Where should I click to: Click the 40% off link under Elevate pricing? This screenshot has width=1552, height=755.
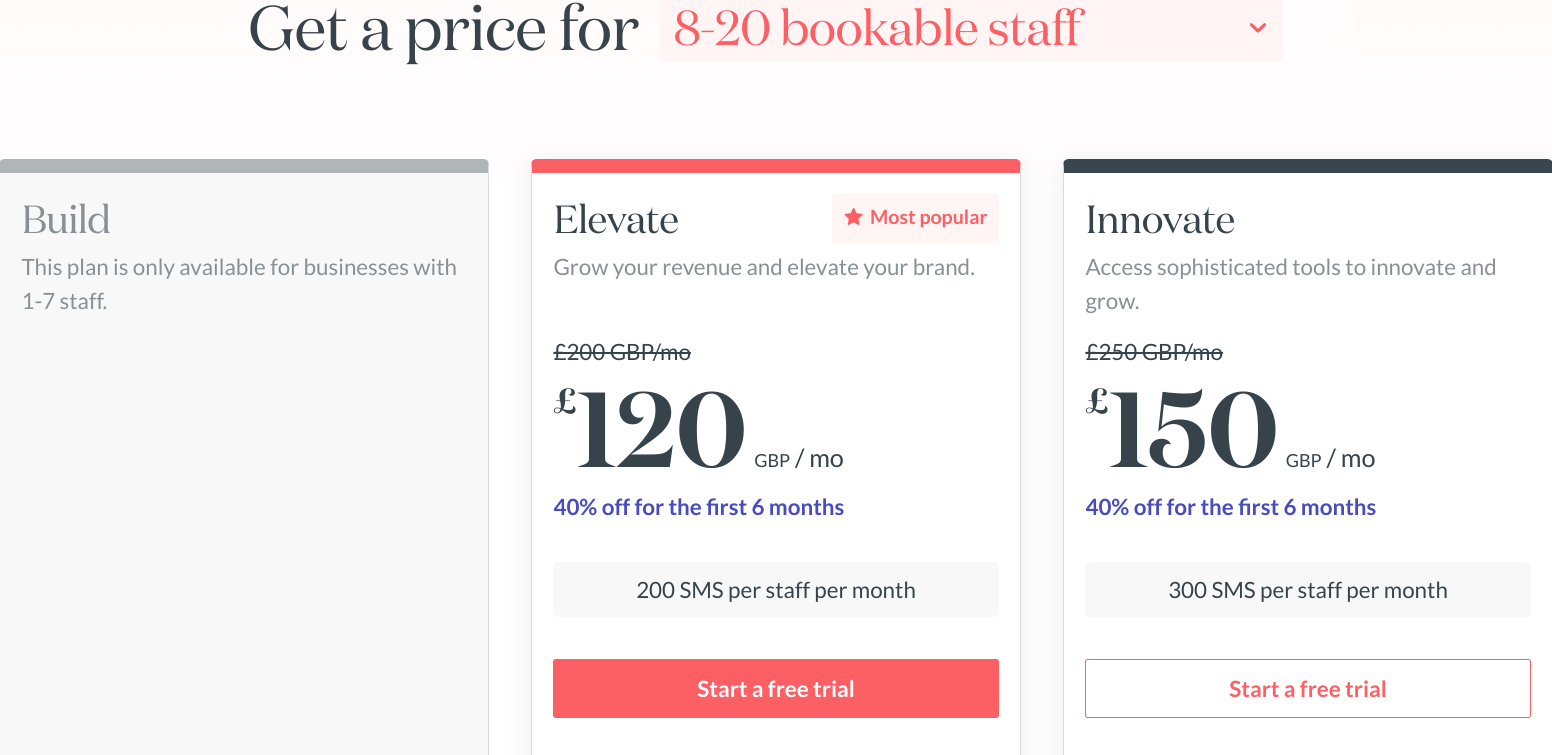698,507
